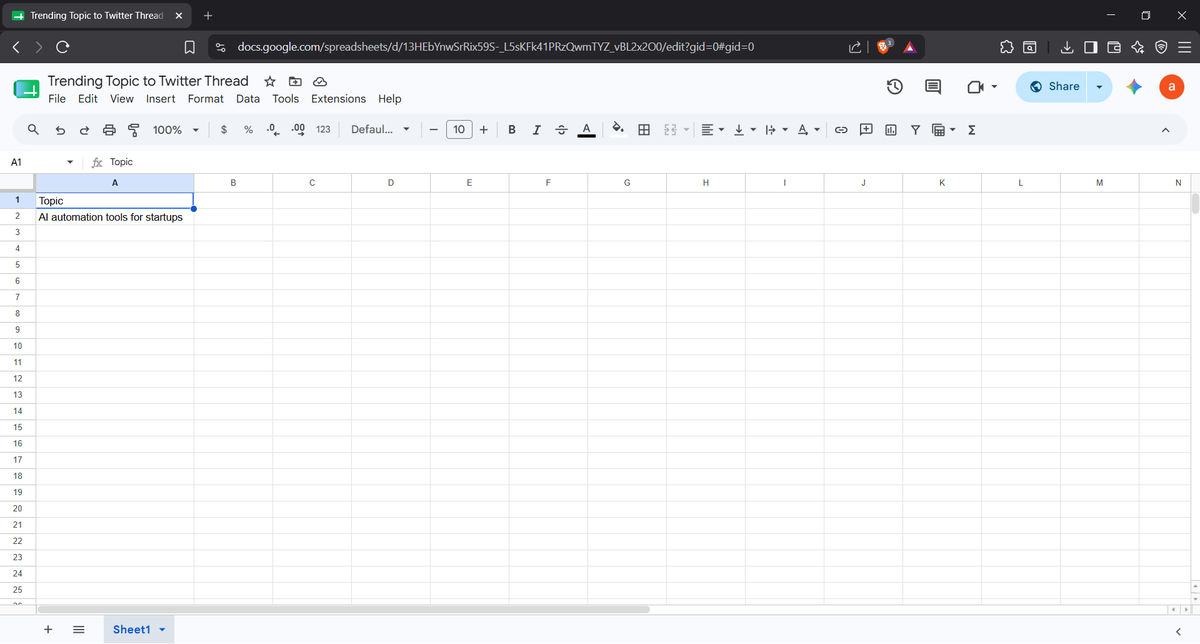Click the font size field

458,130
